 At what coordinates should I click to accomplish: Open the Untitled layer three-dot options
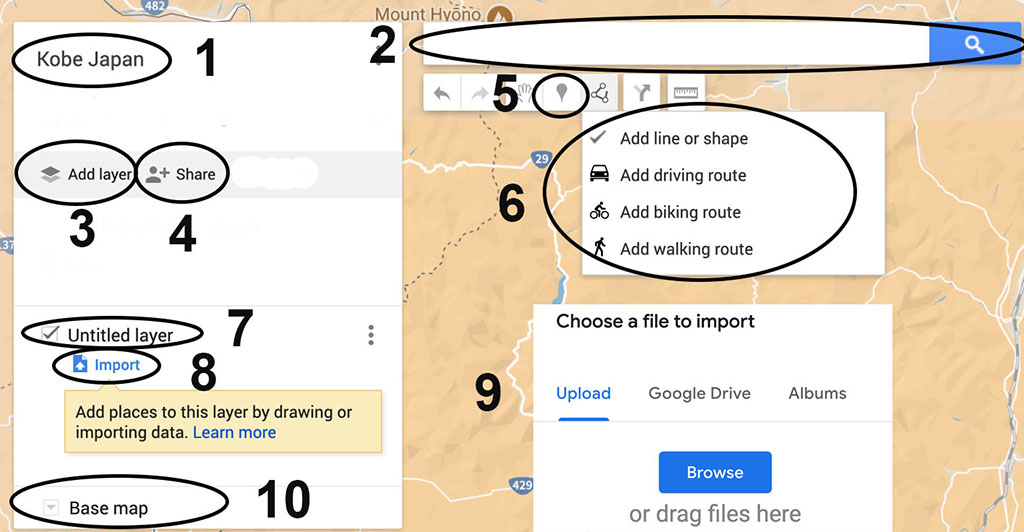[371, 335]
